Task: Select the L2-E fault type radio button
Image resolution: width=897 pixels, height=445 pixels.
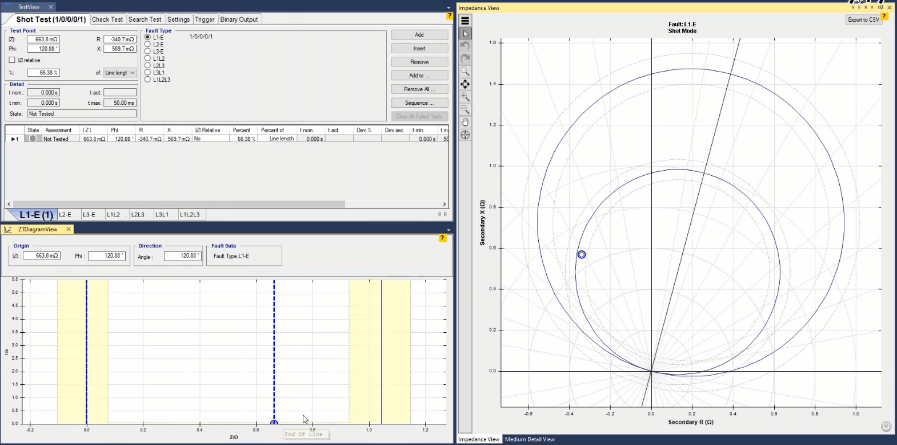Action: pos(149,44)
